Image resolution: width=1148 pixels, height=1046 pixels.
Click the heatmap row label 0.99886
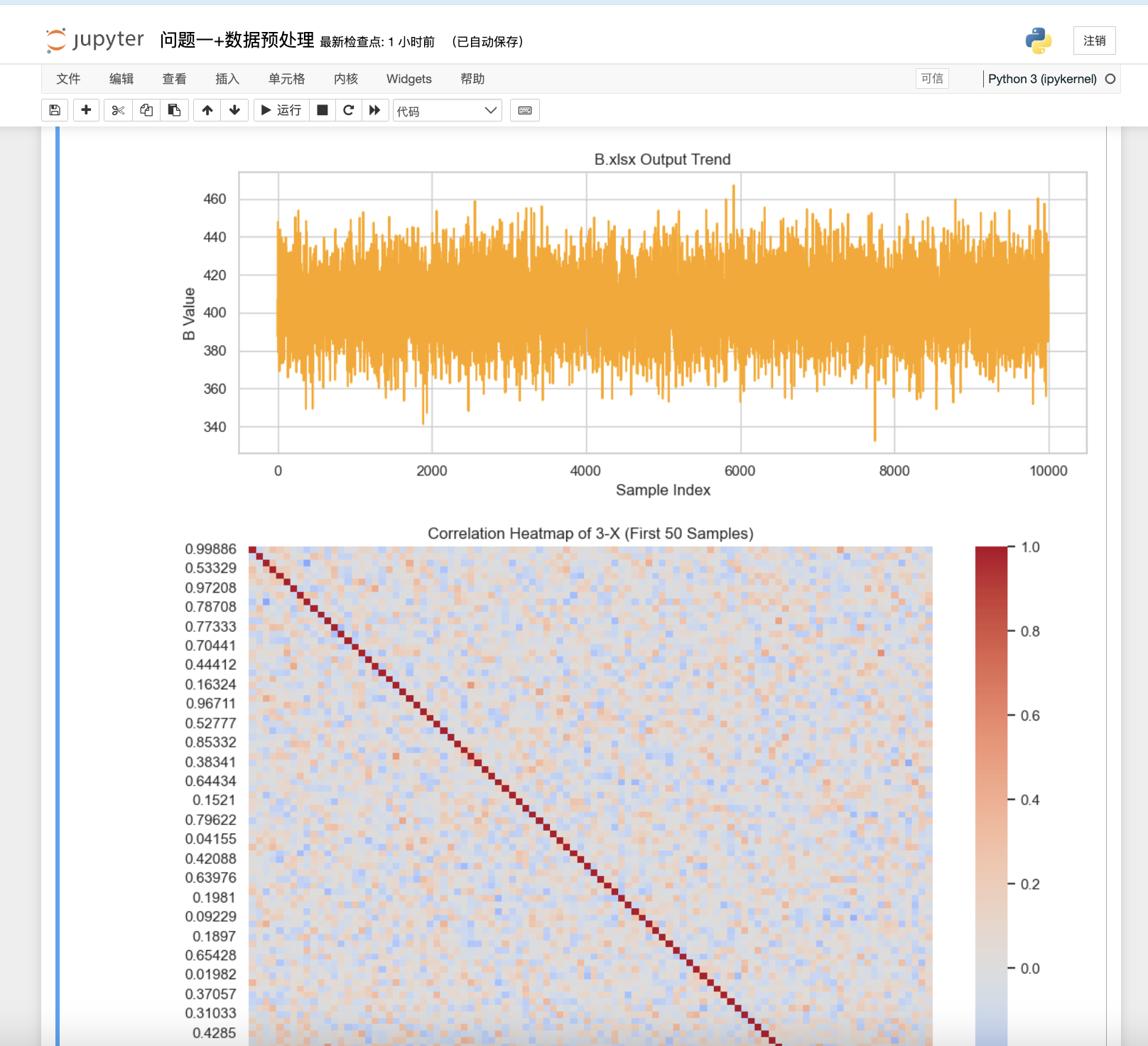pyautogui.click(x=210, y=549)
